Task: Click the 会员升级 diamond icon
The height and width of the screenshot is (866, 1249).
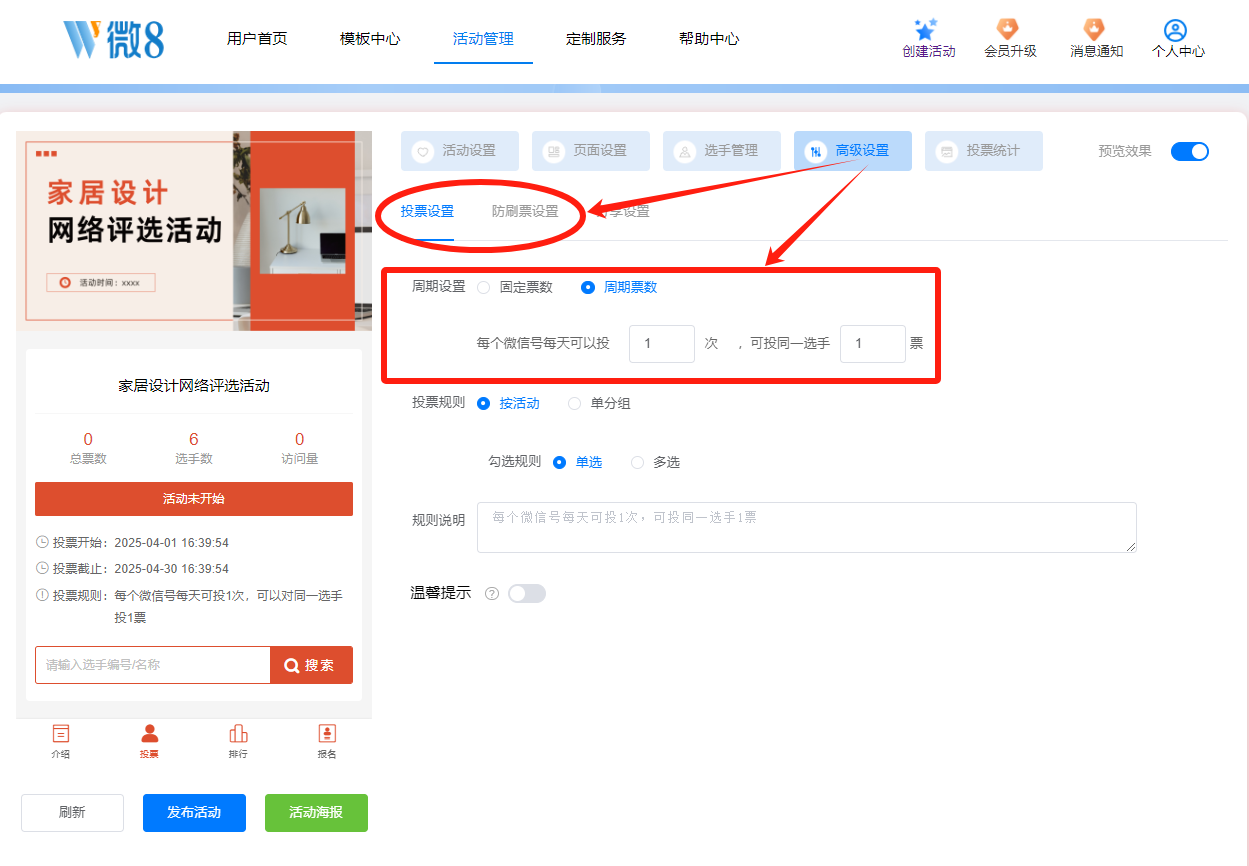Action: (1008, 29)
